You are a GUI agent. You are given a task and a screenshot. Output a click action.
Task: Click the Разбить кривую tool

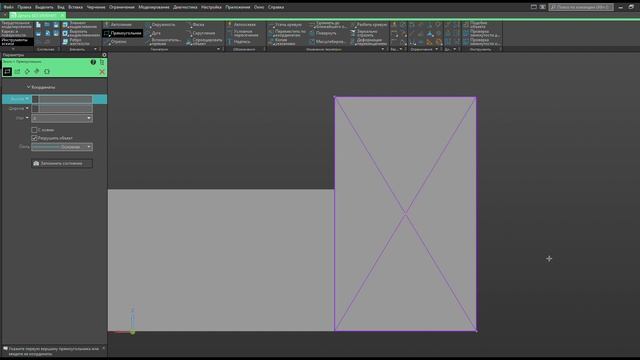click(369, 25)
